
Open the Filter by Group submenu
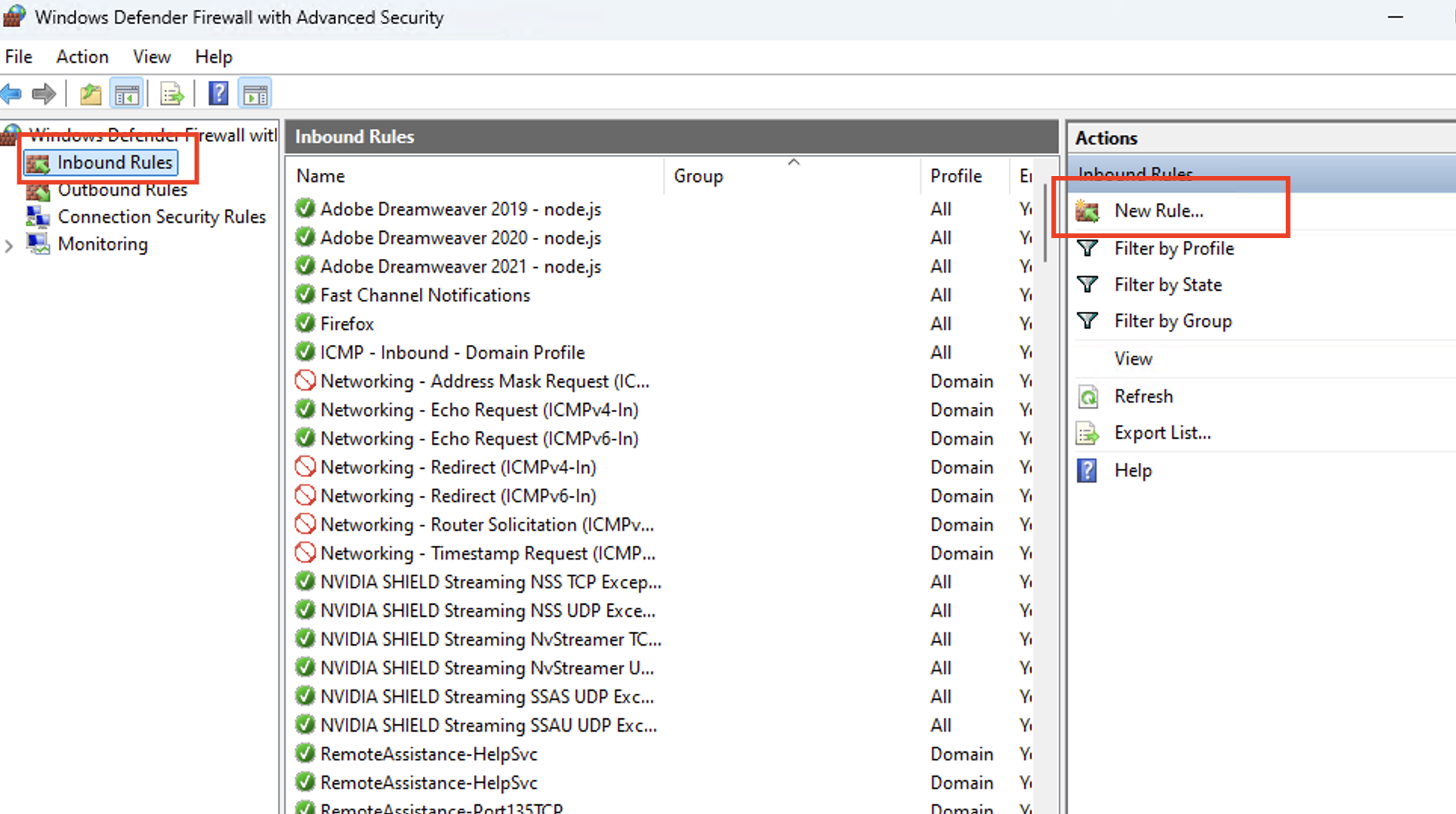(1172, 321)
